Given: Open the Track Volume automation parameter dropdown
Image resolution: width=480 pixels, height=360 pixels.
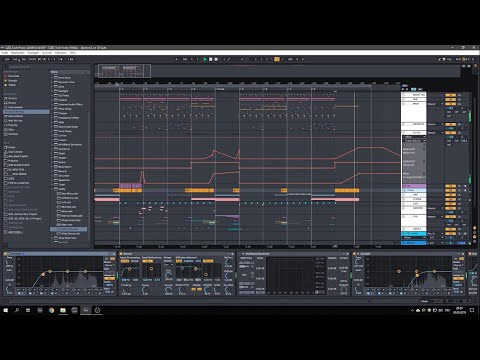Looking at the screenshot, I should click(414, 141).
